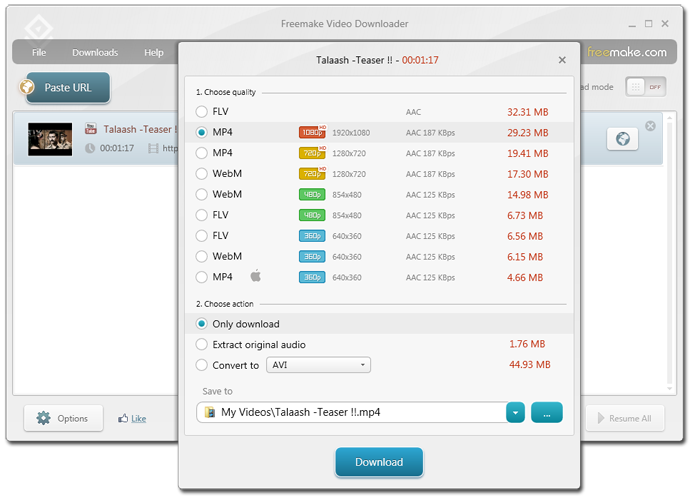Click the Talaash video thumbnail
This screenshot has height=500, width=700.
(50, 139)
